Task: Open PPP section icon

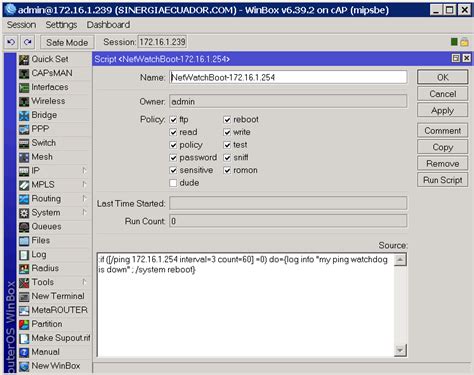Action: click(x=24, y=129)
